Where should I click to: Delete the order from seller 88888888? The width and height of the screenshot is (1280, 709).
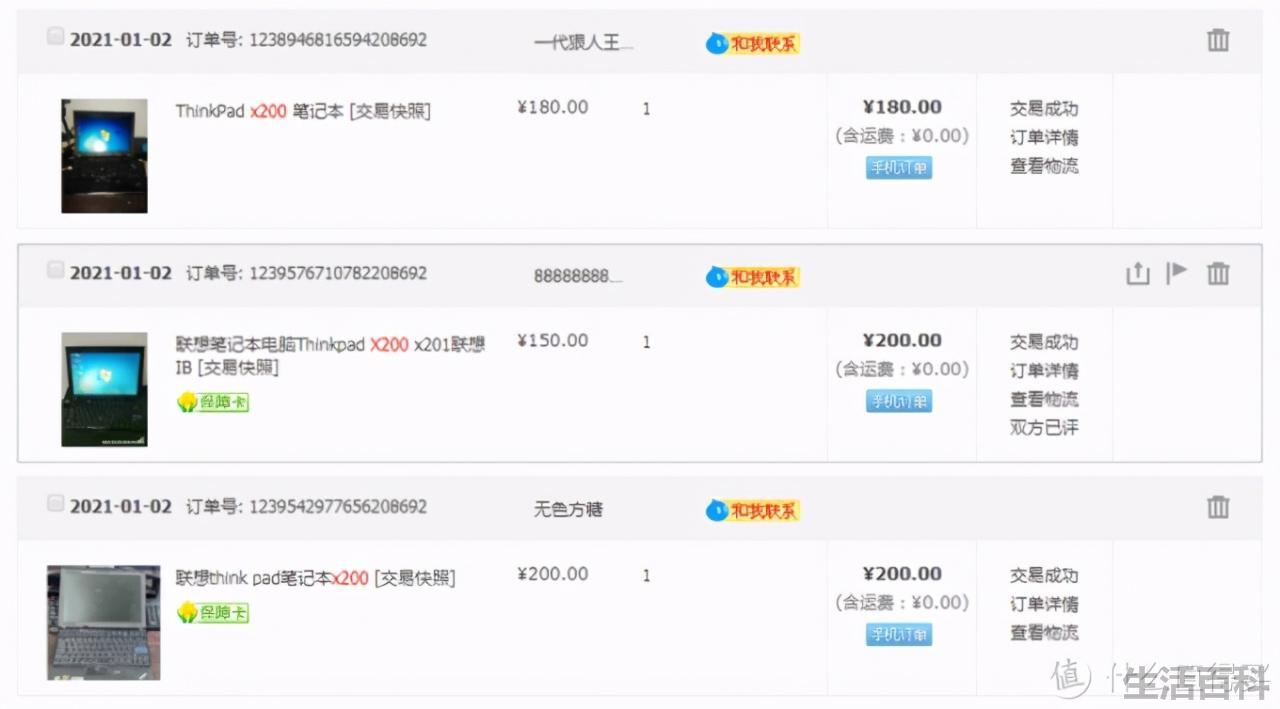[1217, 273]
